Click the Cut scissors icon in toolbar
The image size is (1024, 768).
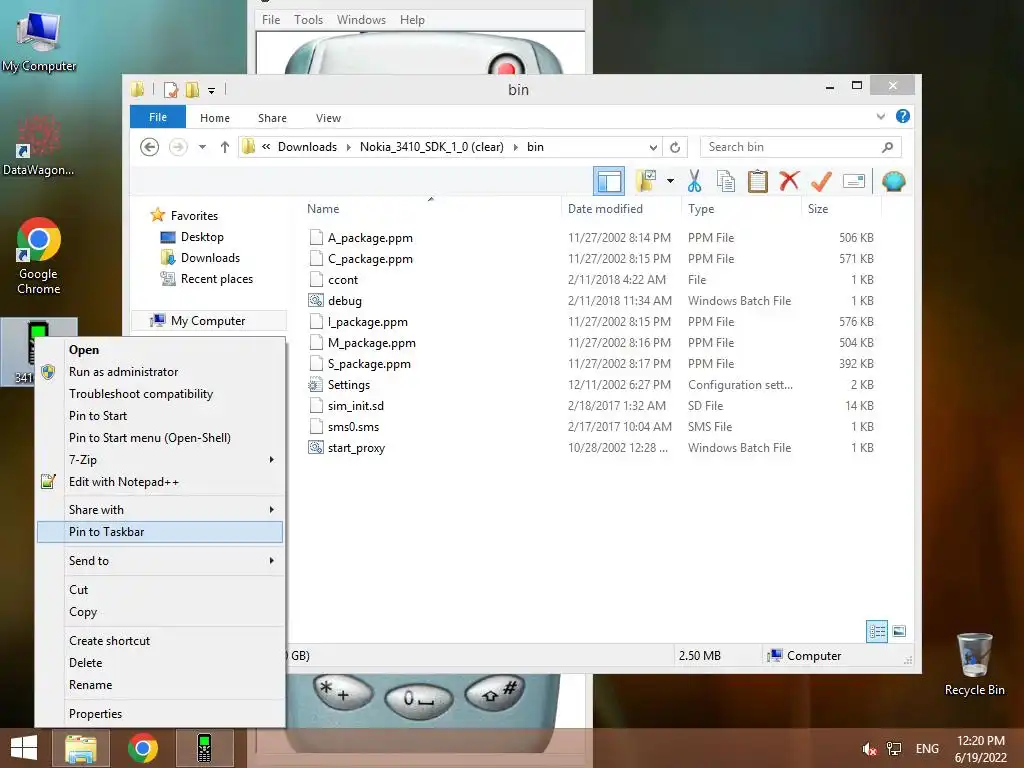click(x=694, y=181)
